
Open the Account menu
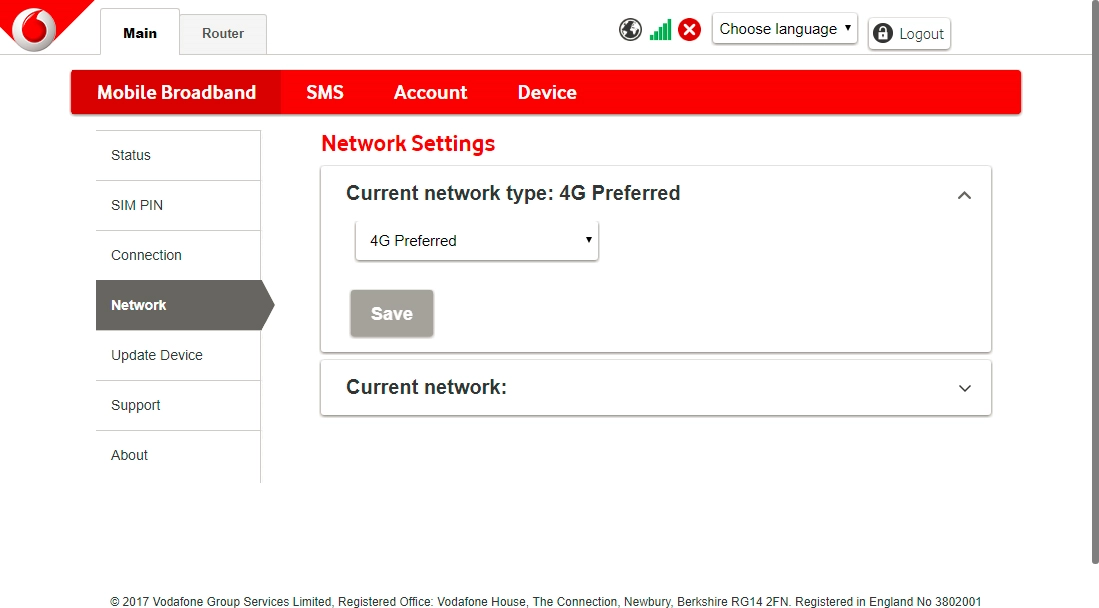430,92
